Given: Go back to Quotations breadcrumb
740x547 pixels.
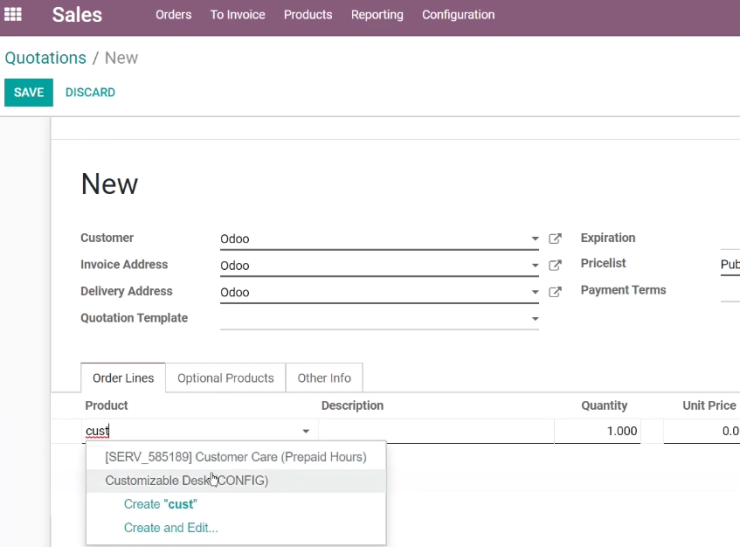Looking at the screenshot, I should pos(46,58).
